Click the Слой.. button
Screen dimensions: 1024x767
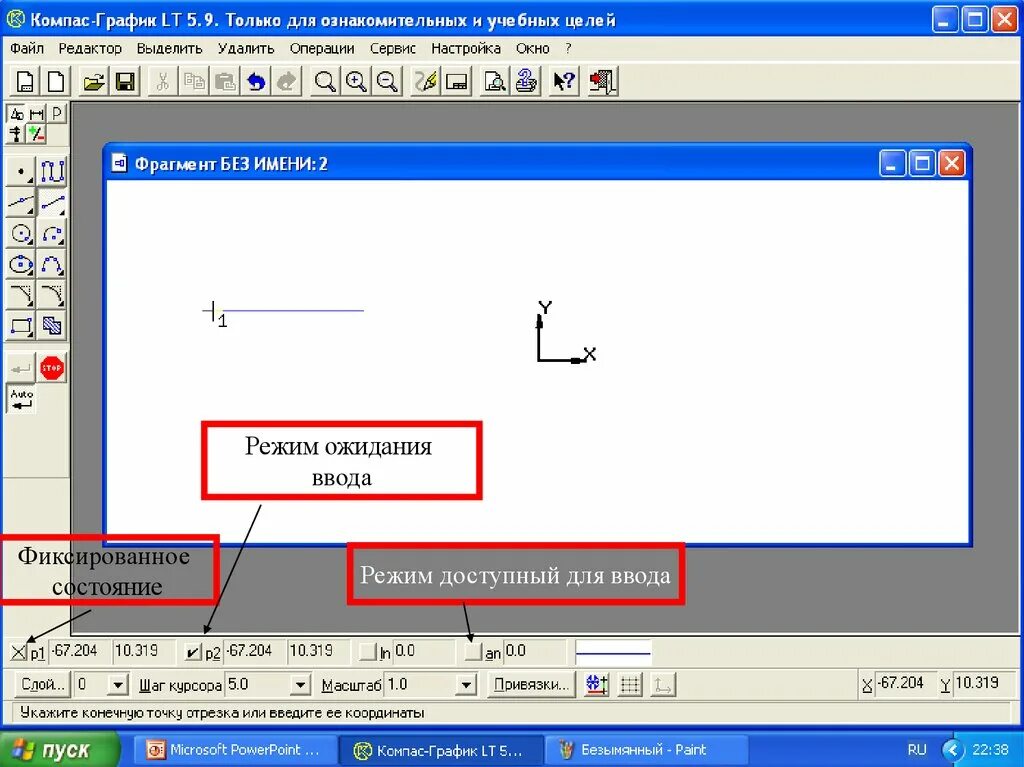click(x=42, y=685)
